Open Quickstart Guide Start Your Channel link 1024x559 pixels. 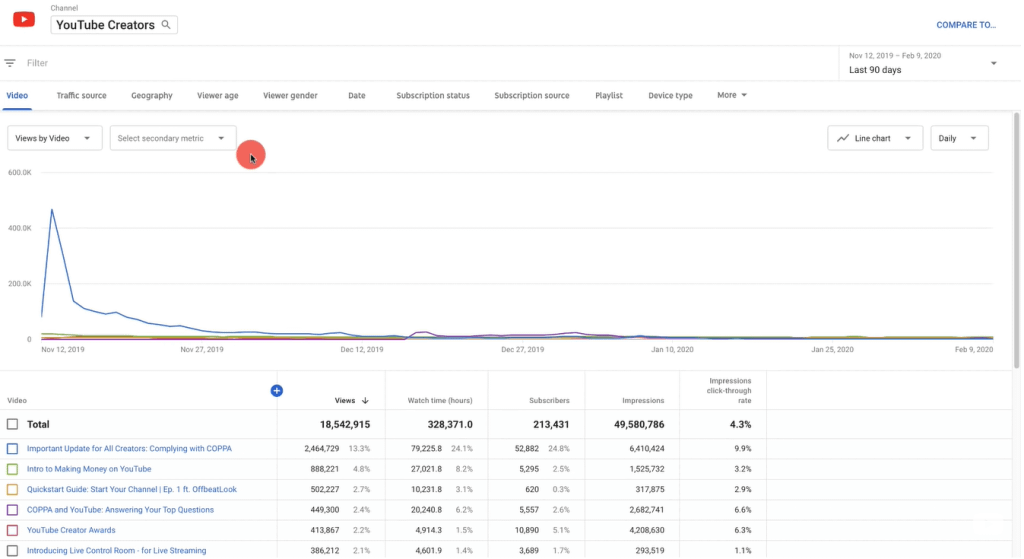[x=132, y=490]
